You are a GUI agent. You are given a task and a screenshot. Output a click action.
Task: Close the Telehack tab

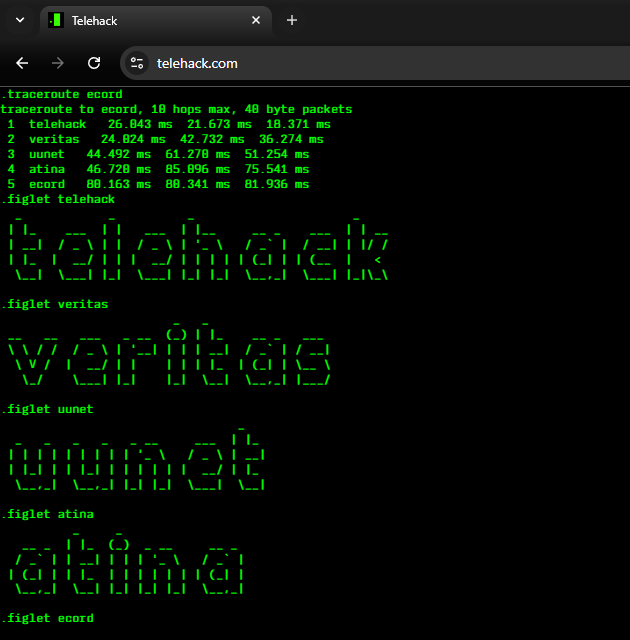[256, 20]
